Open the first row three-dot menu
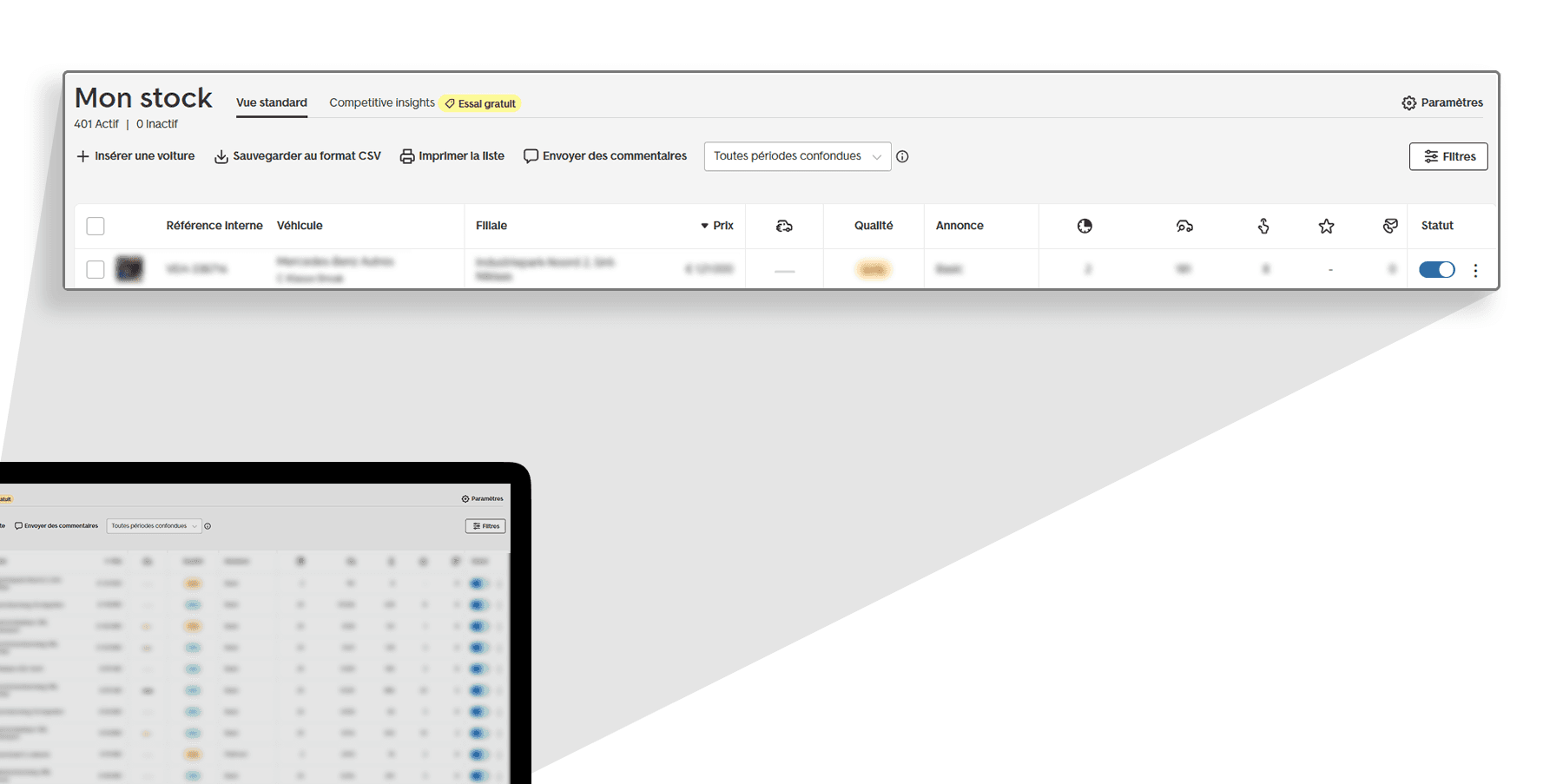The image size is (1563, 784). point(1475,270)
